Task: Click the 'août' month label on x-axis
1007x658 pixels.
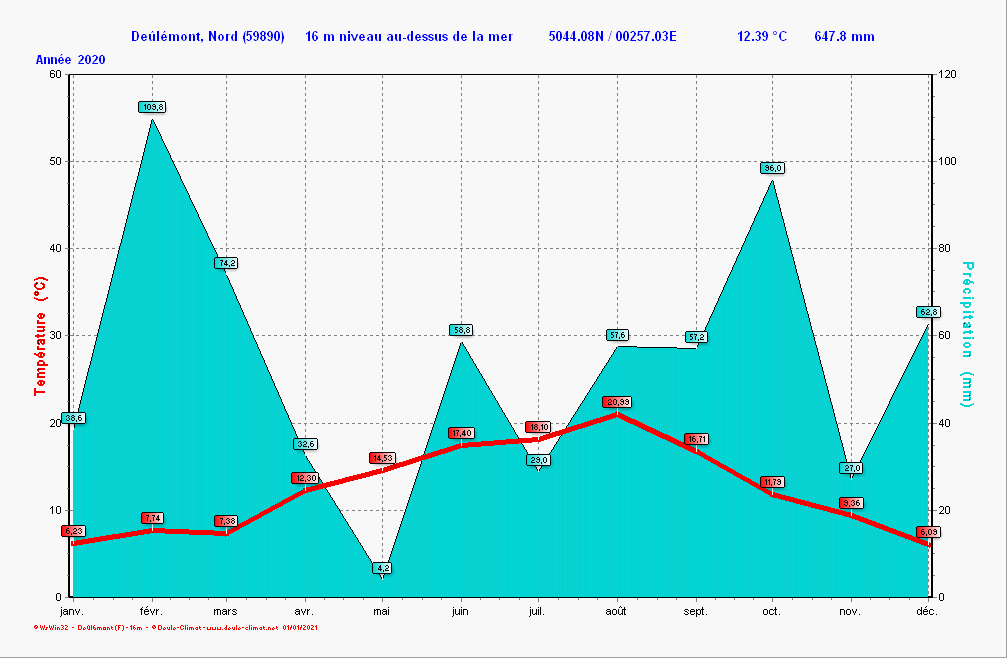Action: coord(616,611)
